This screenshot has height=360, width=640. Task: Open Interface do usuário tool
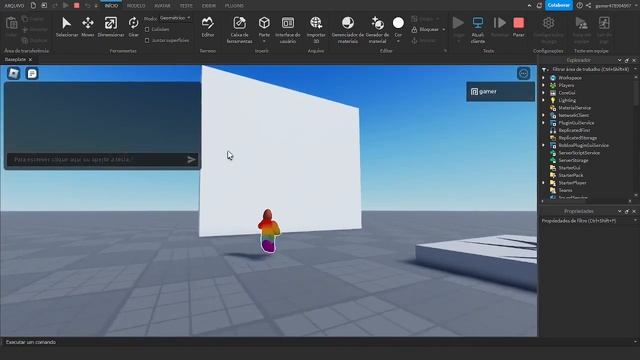(288, 29)
